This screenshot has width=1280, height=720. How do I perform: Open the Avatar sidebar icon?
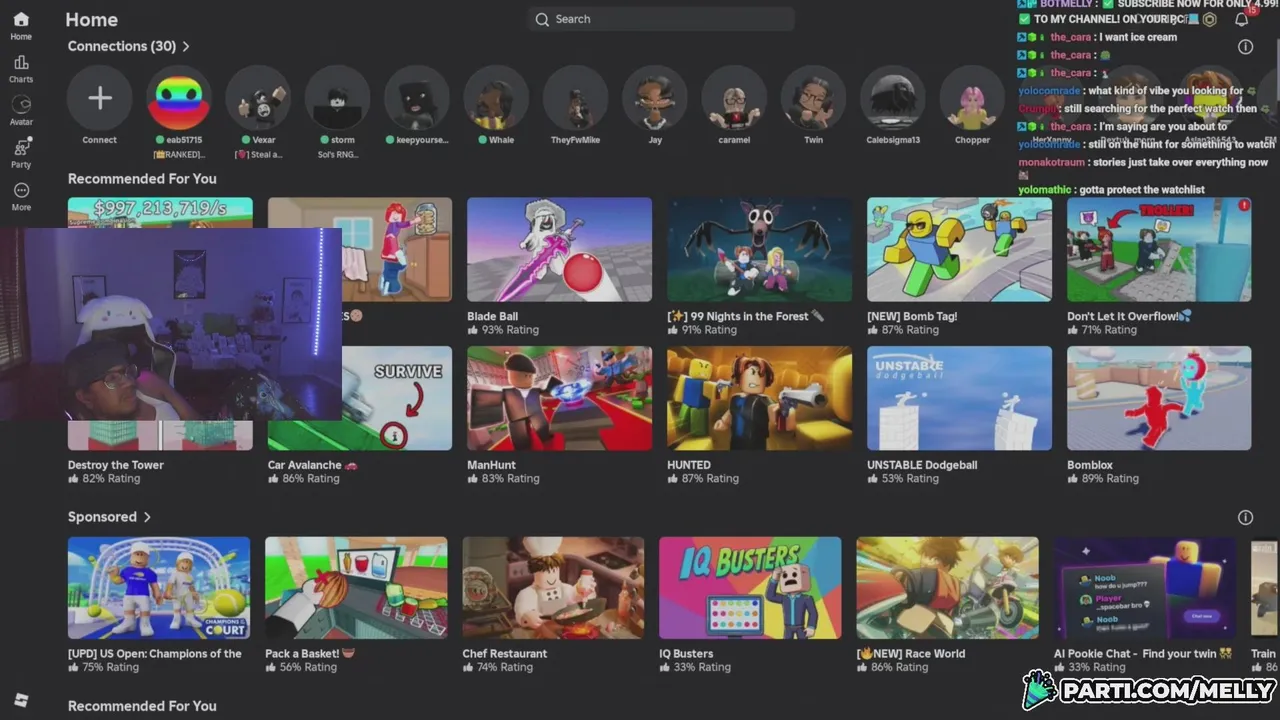21,111
